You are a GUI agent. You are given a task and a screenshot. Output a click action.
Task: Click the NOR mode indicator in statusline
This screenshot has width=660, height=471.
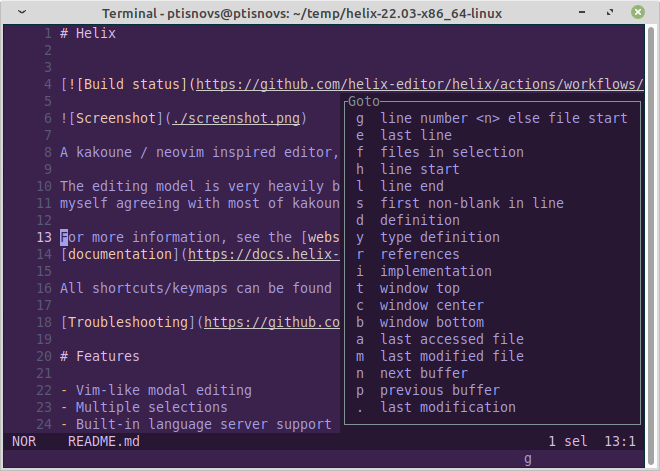coord(24,441)
